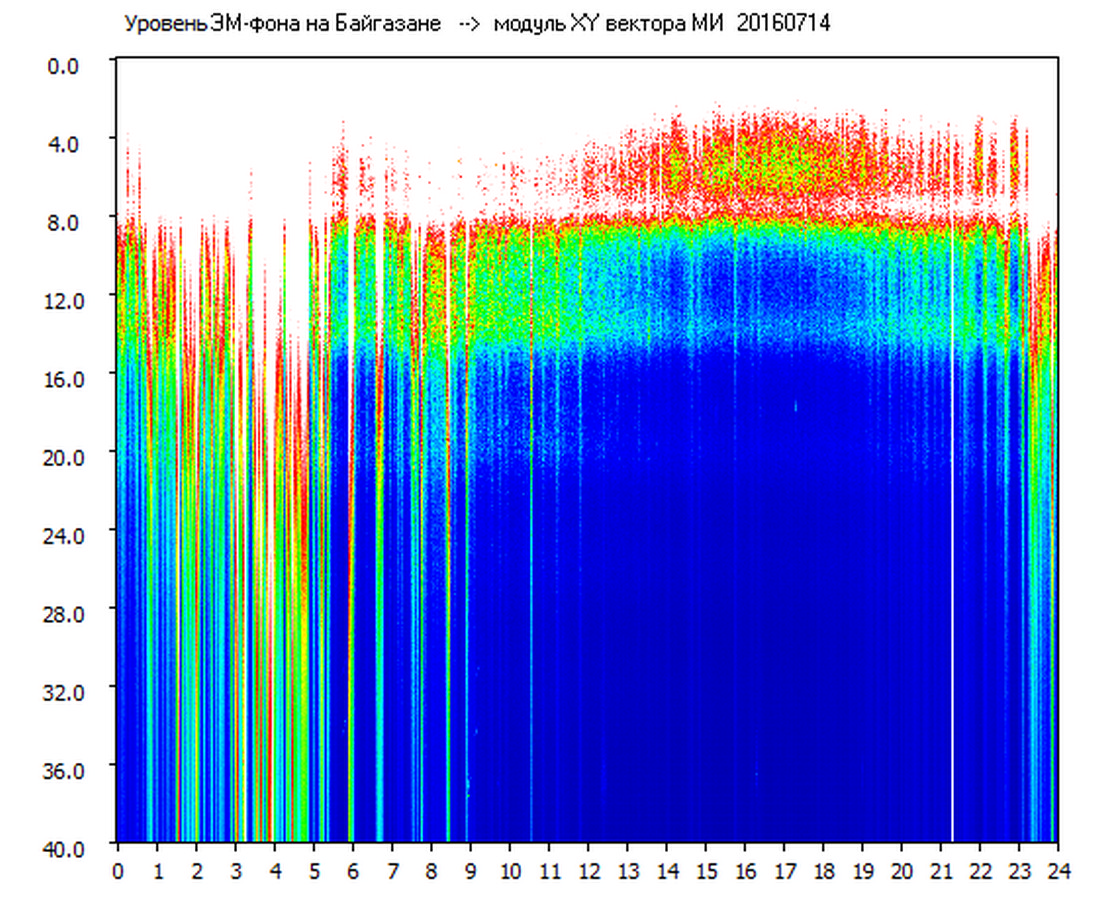The image size is (1096, 900).
Task: Select hour 24 label on the horizontal axis
Action: point(1058,871)
